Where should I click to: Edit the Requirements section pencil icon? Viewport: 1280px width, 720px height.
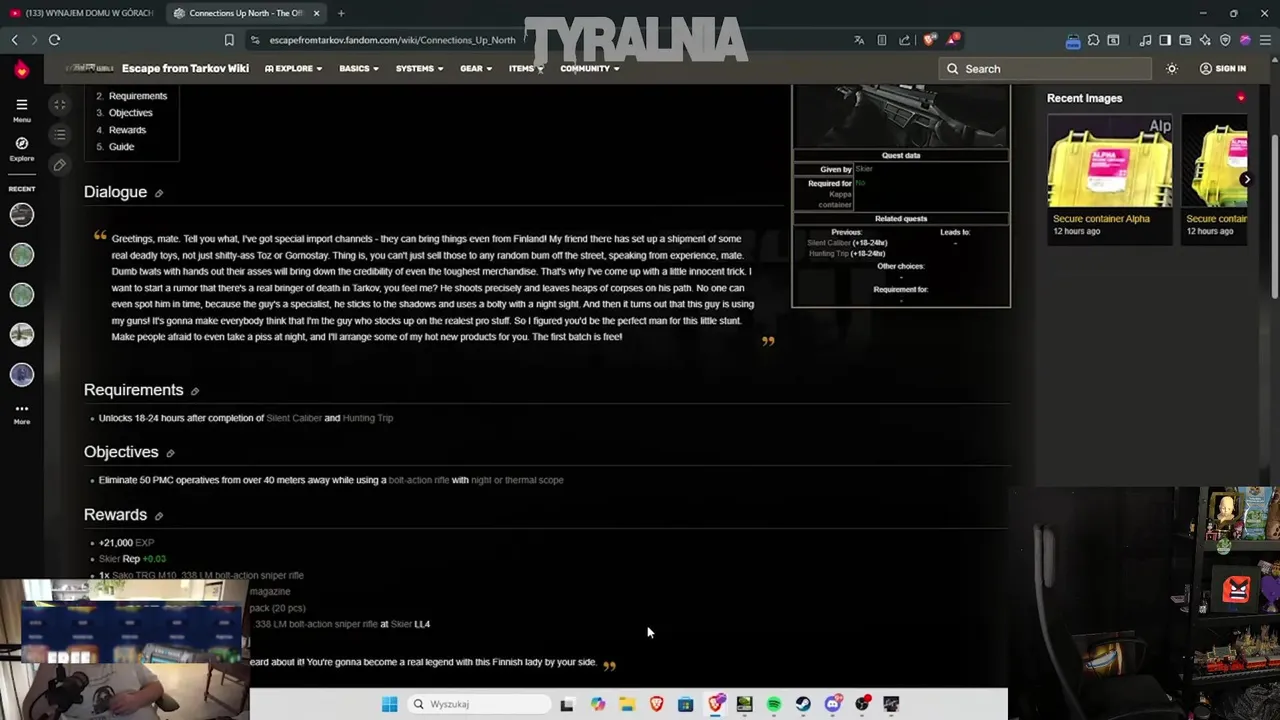195,391
